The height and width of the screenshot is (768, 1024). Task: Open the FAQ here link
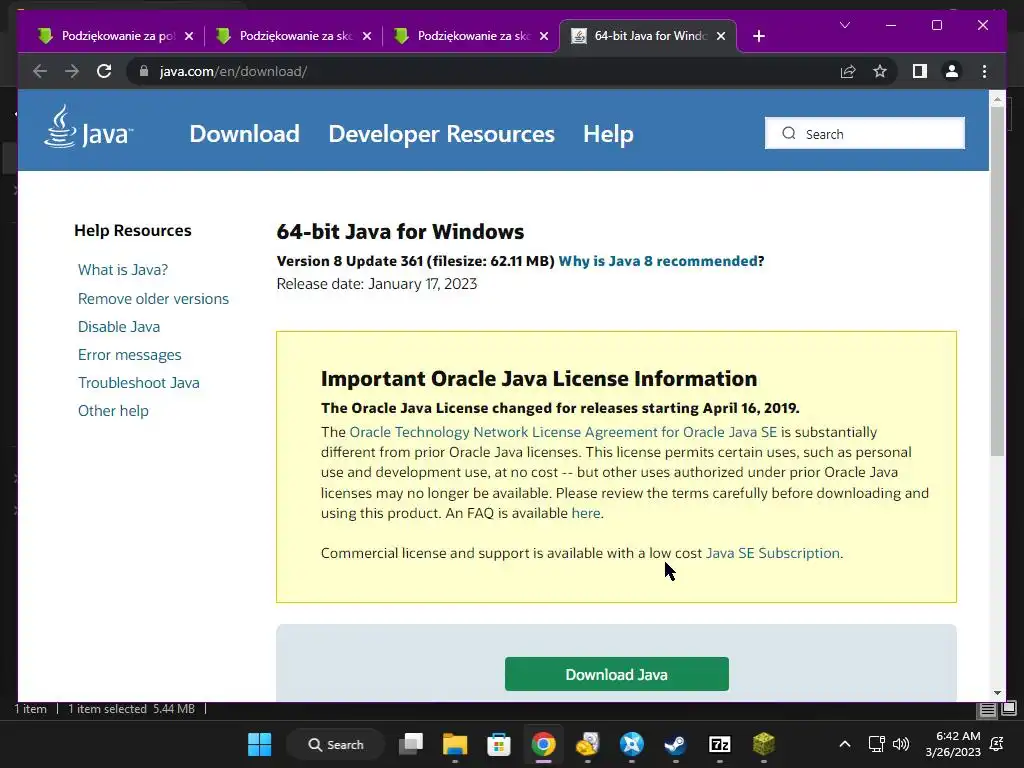pos(586,513)
